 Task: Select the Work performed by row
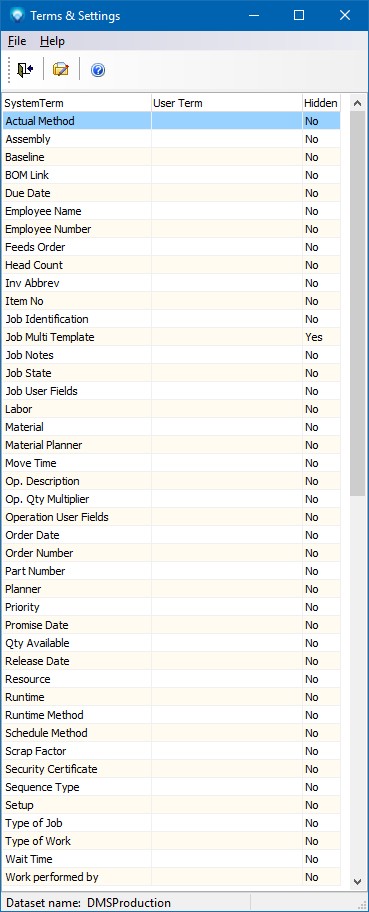point(171,877)
